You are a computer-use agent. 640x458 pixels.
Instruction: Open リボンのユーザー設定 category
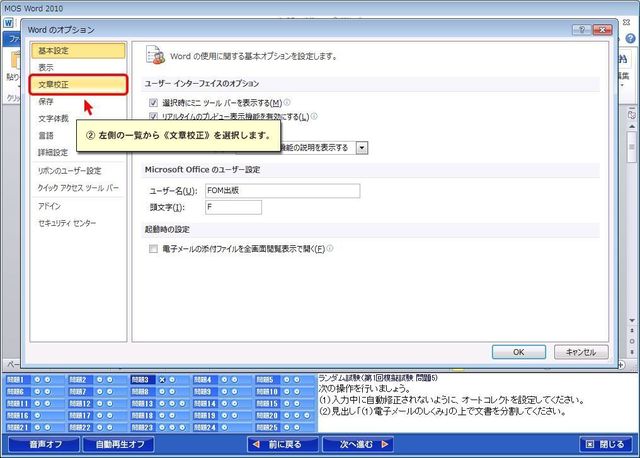[70, 171]
